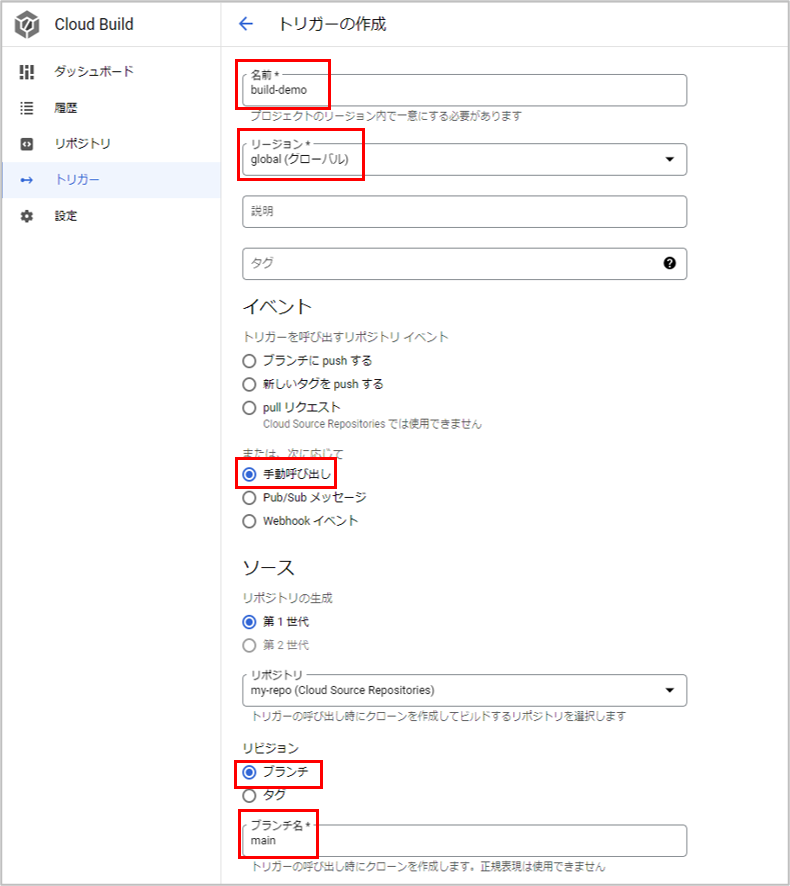Click the my-repo dropdown arrow
This screenshot has height=886, width=790.
point(670,690)
